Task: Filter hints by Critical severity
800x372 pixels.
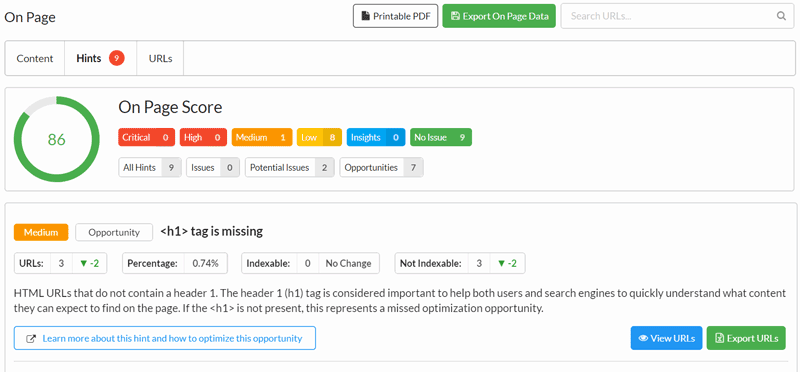Action: 146,137
